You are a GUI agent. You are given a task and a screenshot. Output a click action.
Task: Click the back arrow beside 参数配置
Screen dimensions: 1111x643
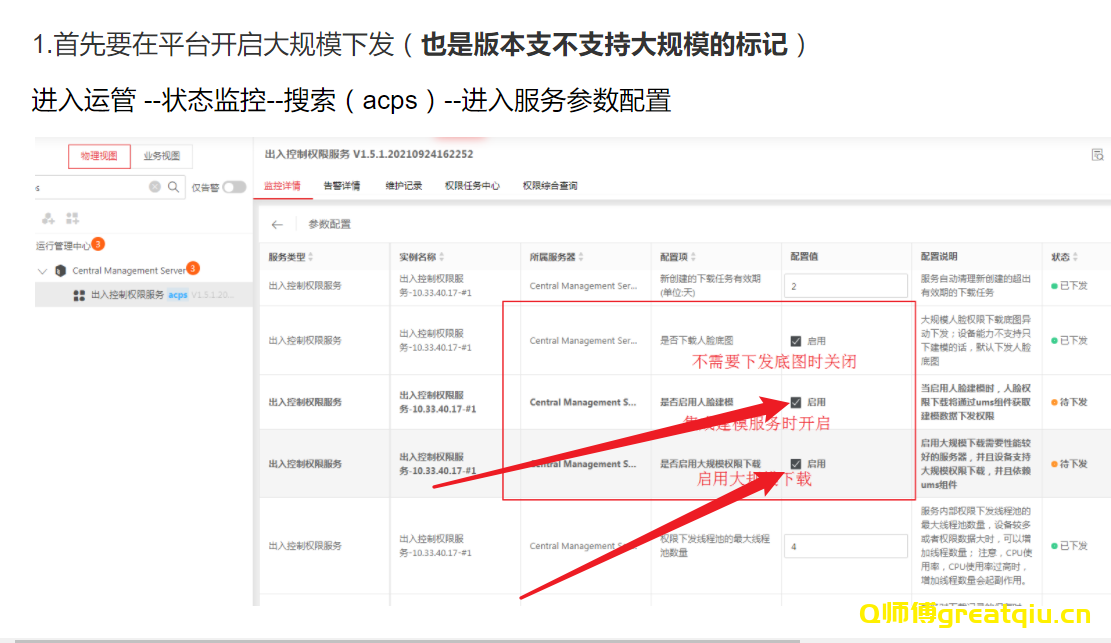[277, 225]
